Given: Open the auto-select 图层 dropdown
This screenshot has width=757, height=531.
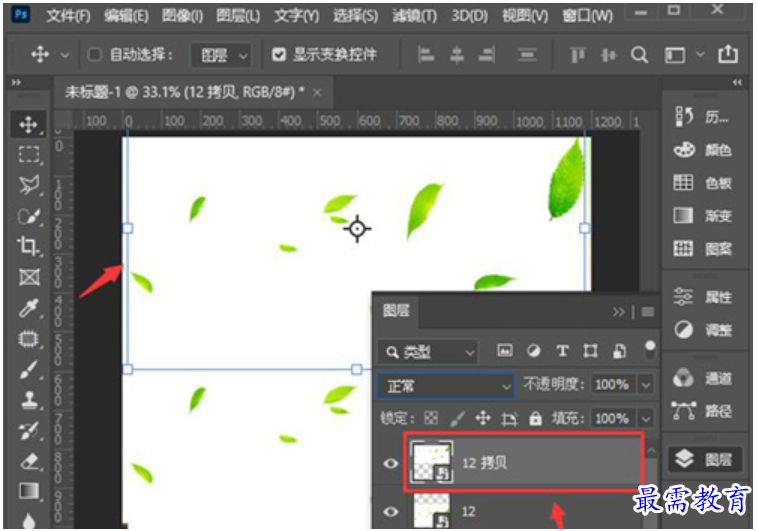Looking at the screenshot, I should (x=223, y=56).
